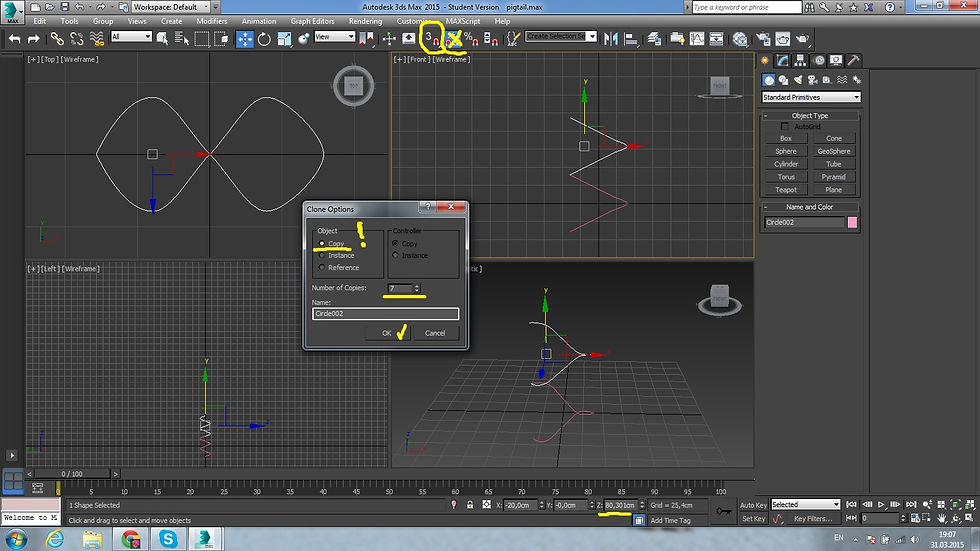Screen dimensions: 980x551
Task: Select the Instance radio in Object group
Action: click(322, 255)
